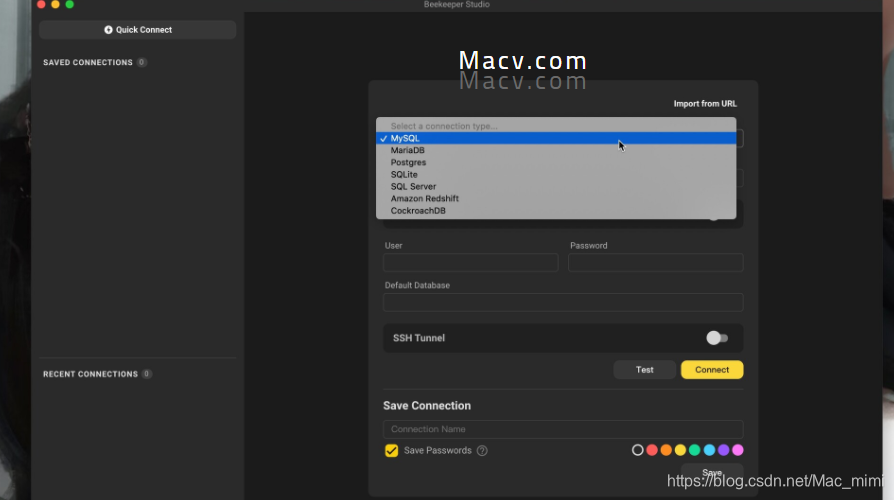Minimize window with the yellow button
The image size is (894, 500).
[x=55, y=4]
